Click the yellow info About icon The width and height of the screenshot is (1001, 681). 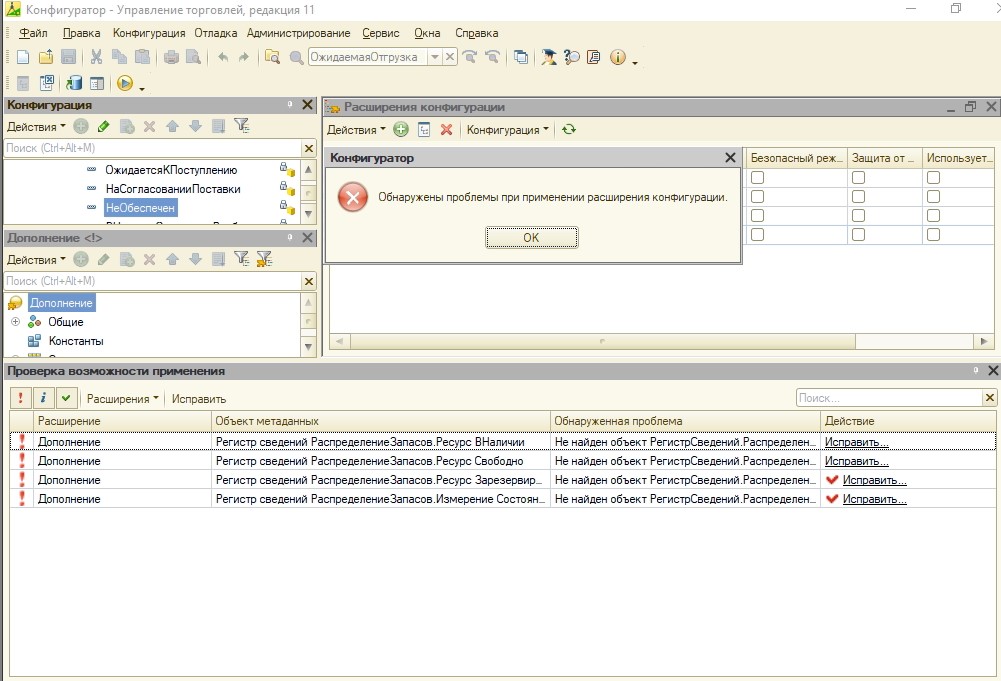pyautogui.click(x=617, y=57)
